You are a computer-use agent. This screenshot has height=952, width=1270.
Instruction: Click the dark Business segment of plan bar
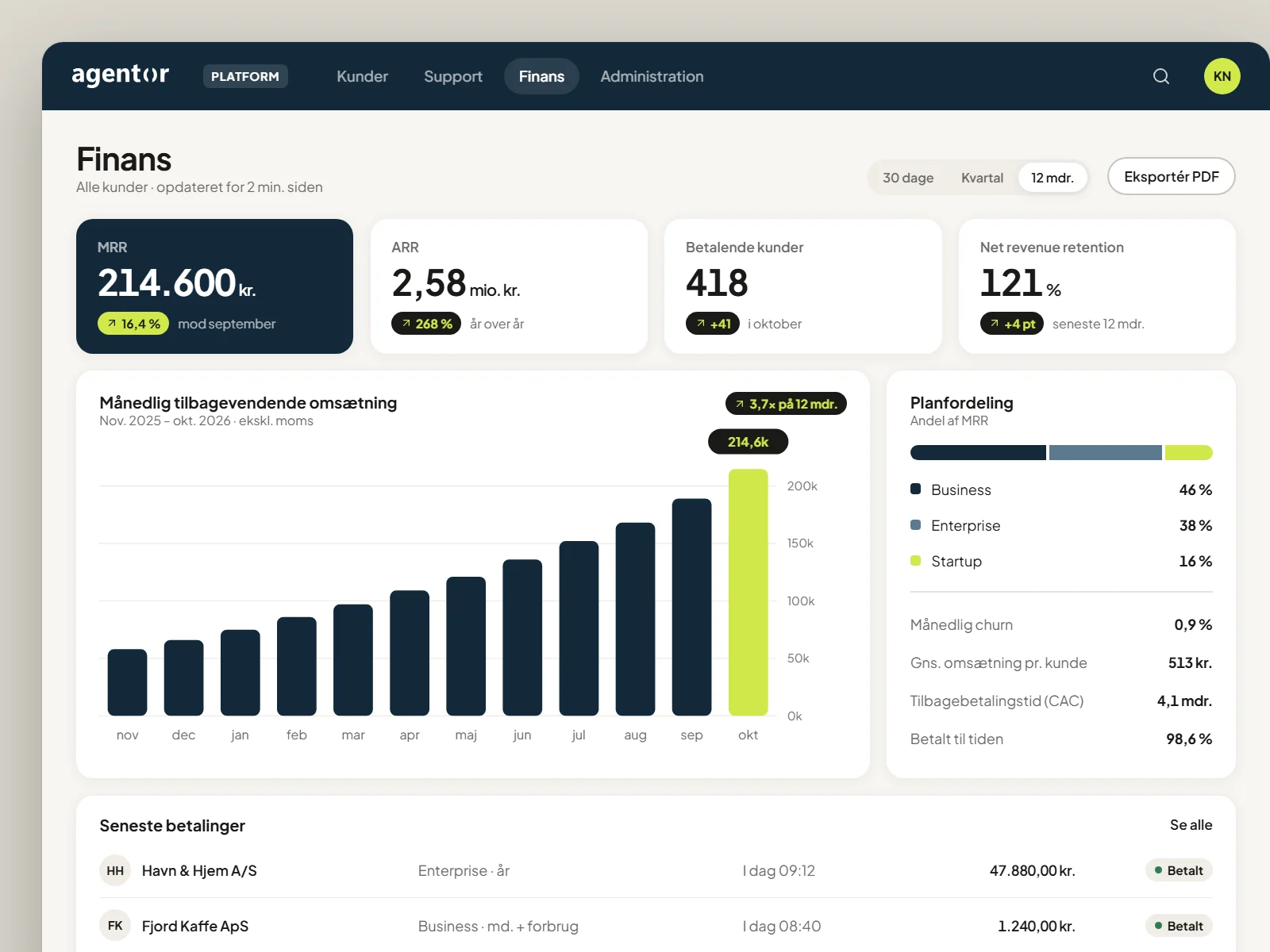pos(978,452)
